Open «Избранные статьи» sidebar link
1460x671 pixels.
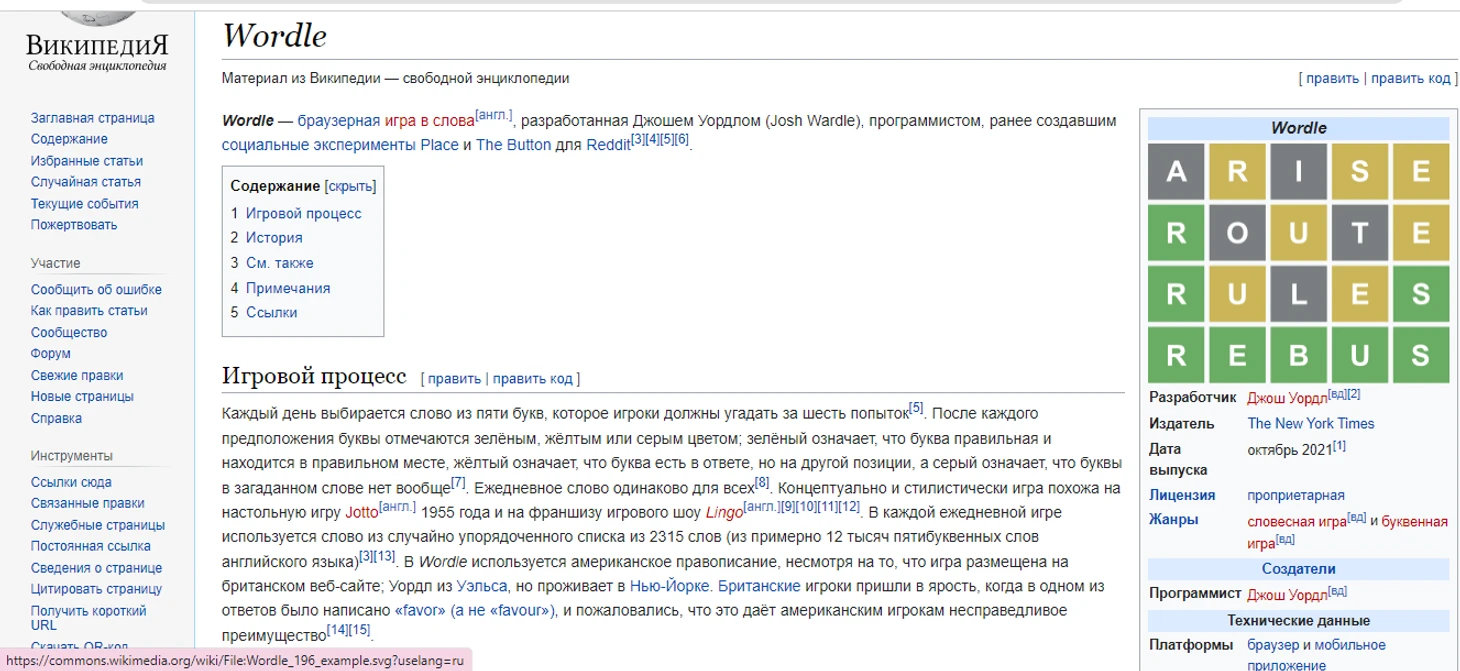pyautogui.click(x=87, y=161)
